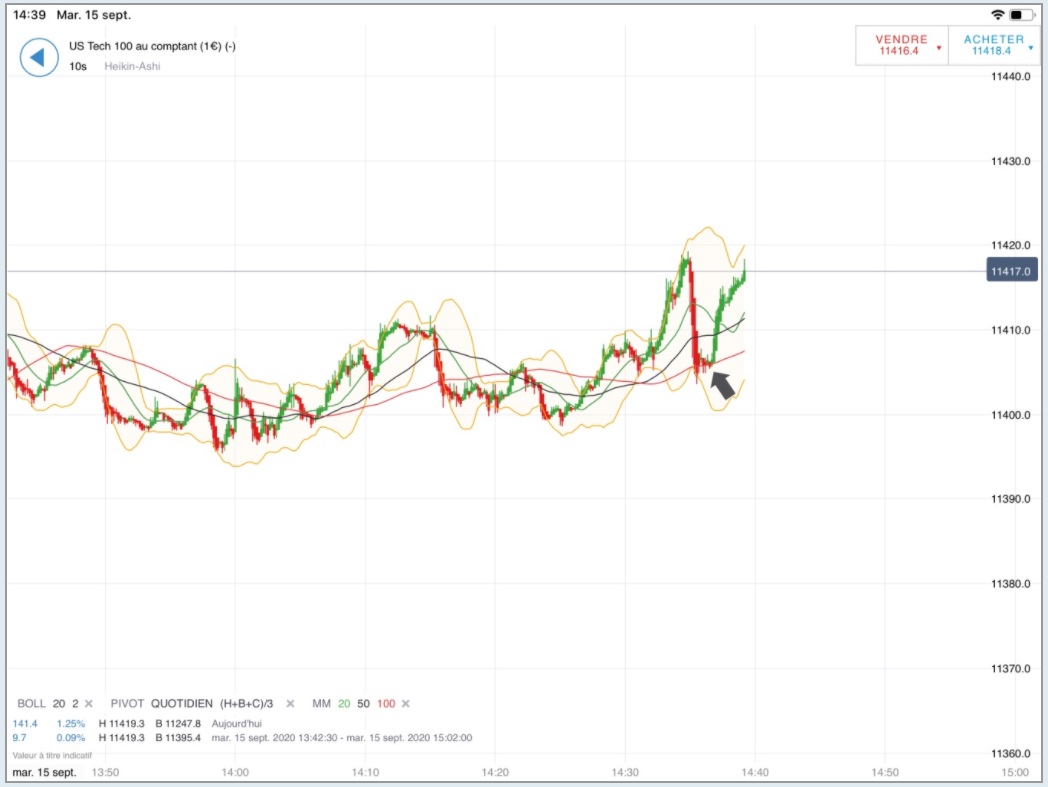Click the US Tech 100 instrument title
This screenshot has height=787, width=1048.
(152, 46)
